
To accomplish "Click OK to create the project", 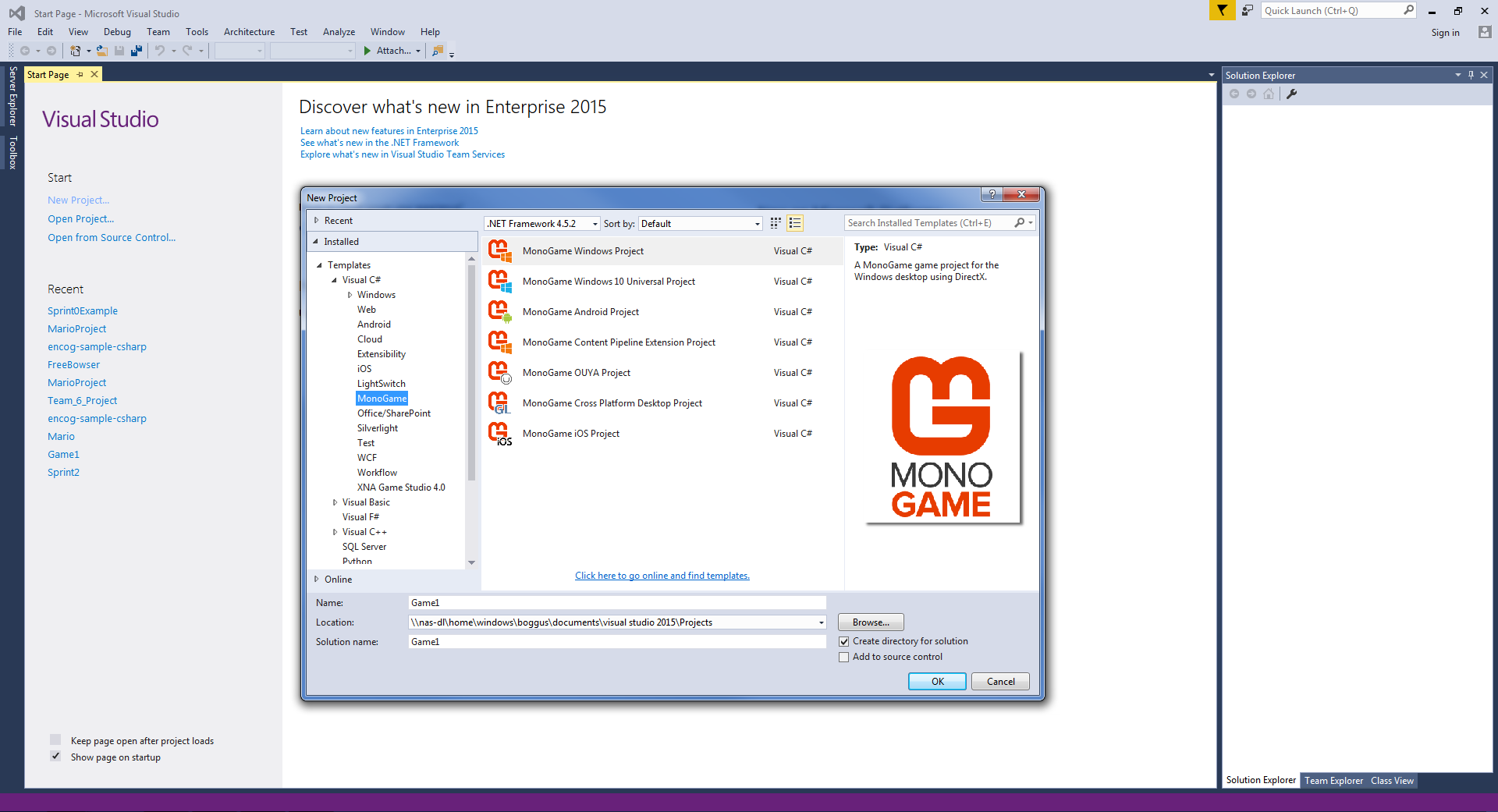I will [x=937, y=681].
